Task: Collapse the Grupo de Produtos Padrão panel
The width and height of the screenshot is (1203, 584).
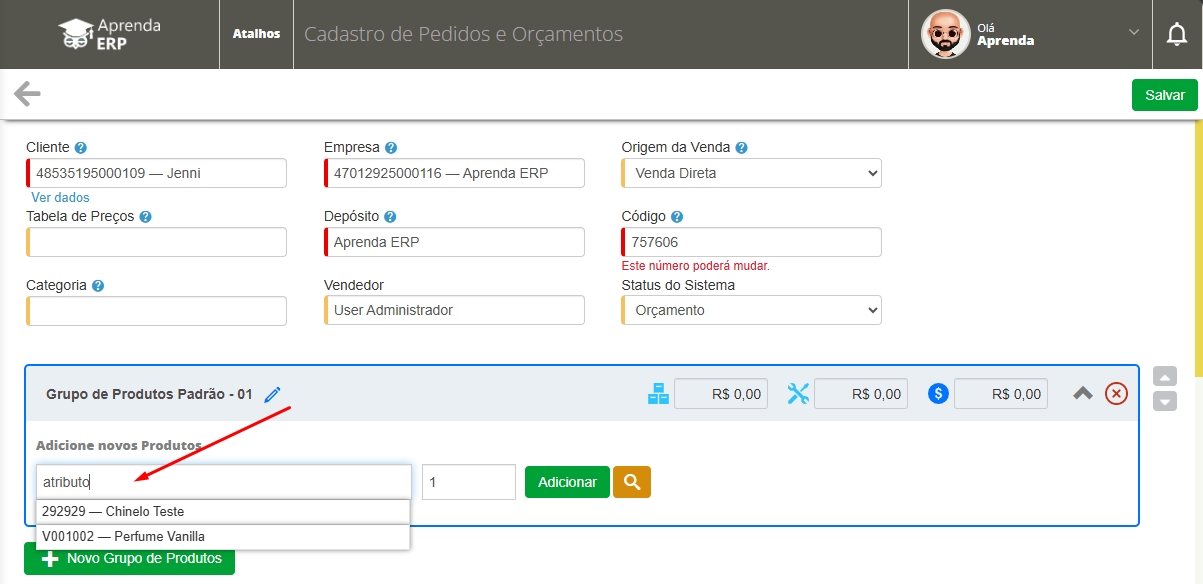Action: point(1083,394)
